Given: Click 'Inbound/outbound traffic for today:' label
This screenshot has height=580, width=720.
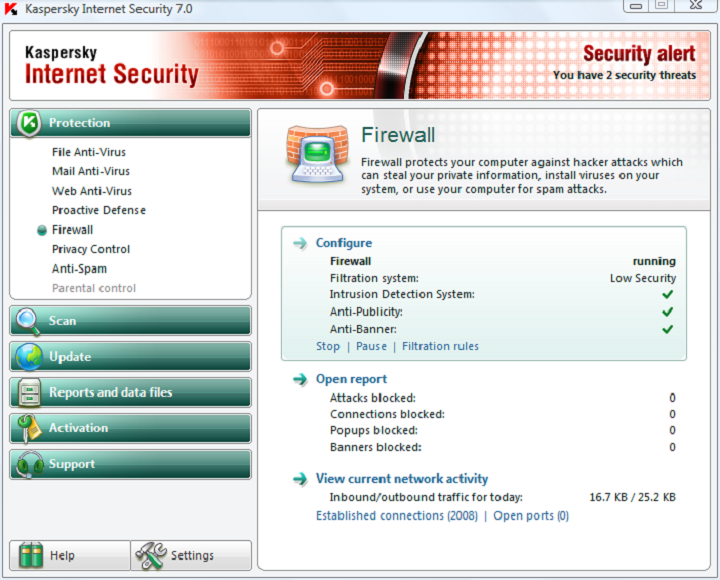Looking at the screenshot, I should pyautogui.click(x=426, y=497).
